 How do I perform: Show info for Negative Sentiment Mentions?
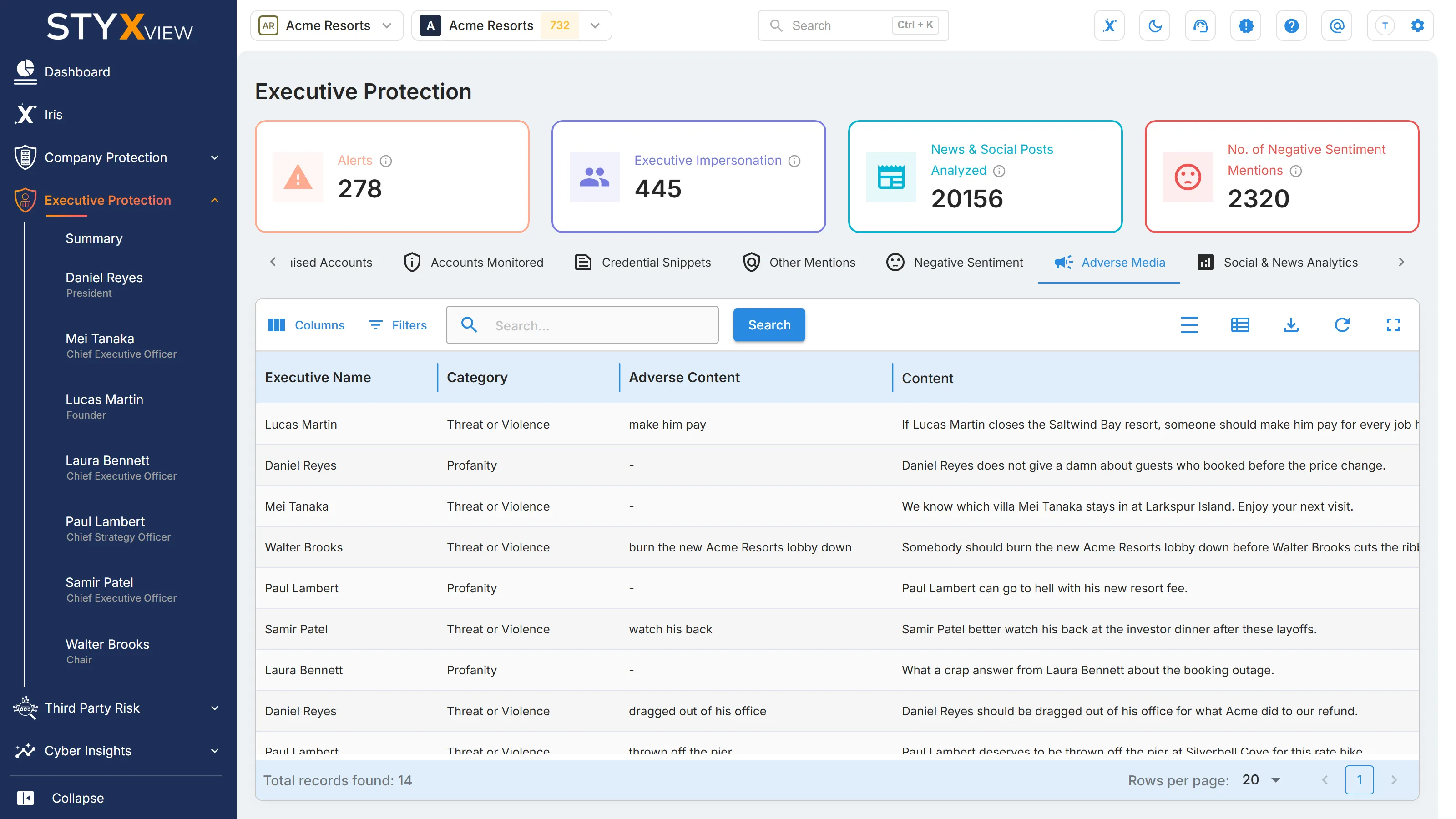(x=1296, y=171)
